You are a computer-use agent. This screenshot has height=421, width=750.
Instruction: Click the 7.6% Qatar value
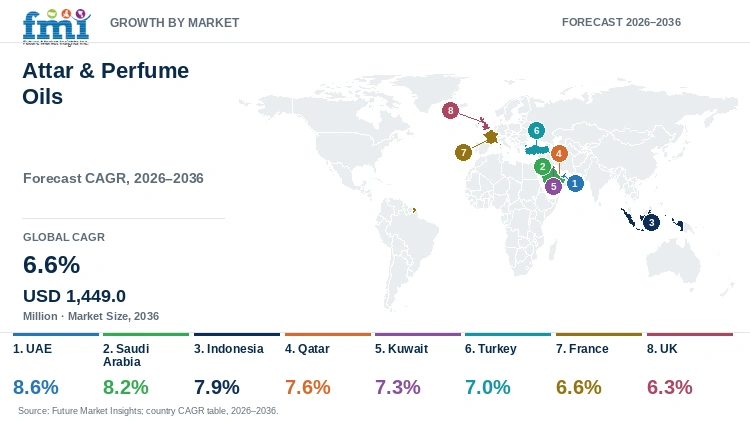tap(308, 387)
